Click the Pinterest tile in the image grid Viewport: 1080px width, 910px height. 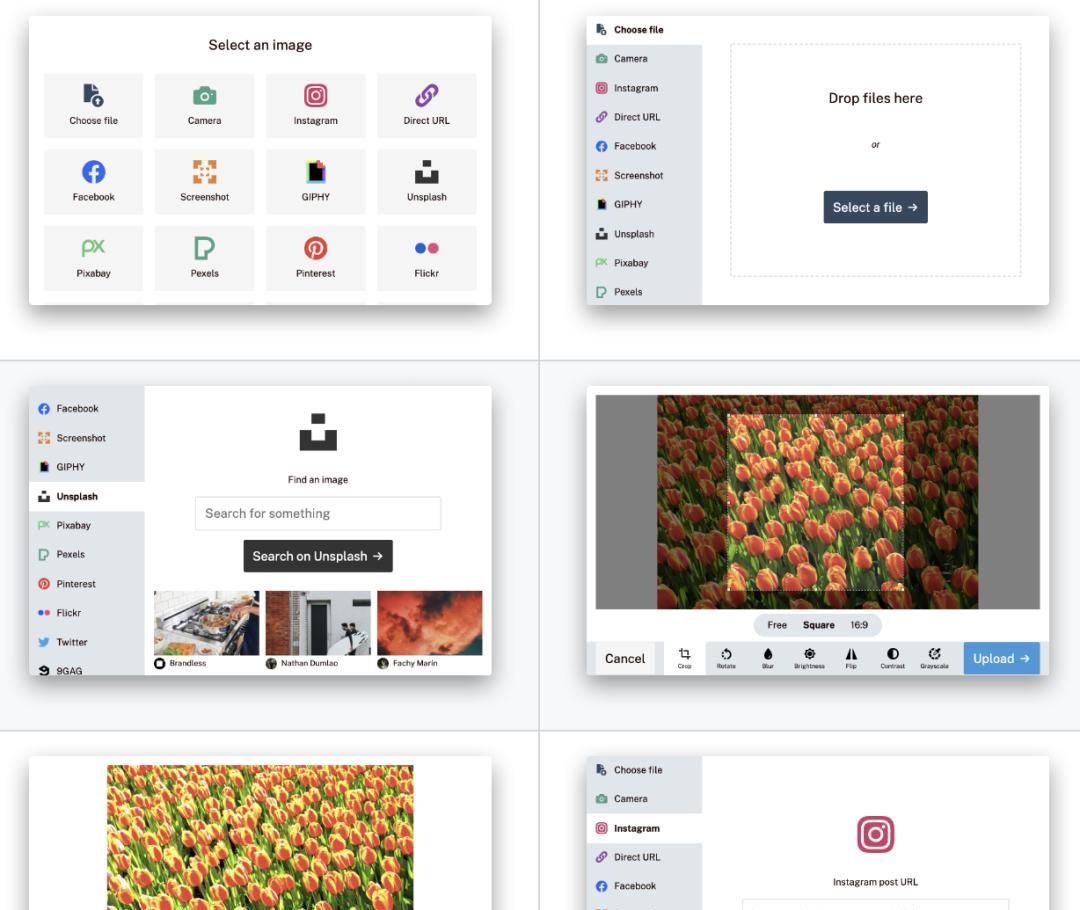coord(315,257)
